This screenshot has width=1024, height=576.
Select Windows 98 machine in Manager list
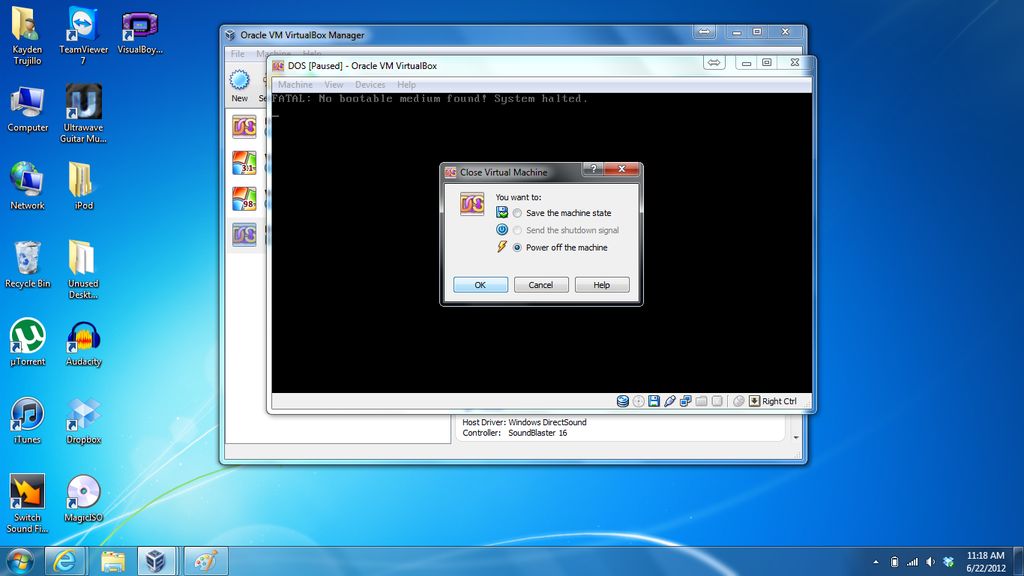[244, 199]
